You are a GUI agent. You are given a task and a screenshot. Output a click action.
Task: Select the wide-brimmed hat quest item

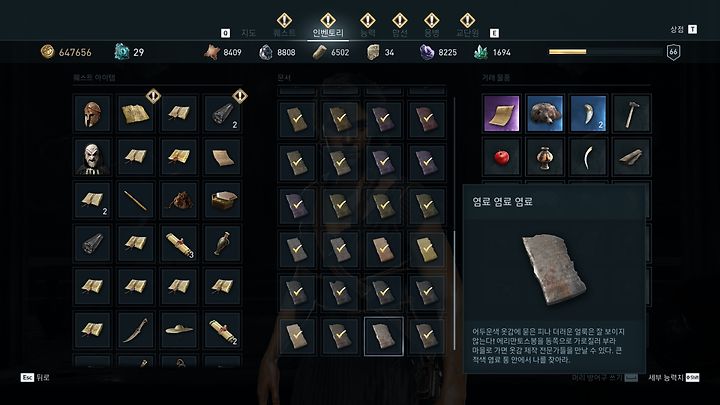pos(179,331)
